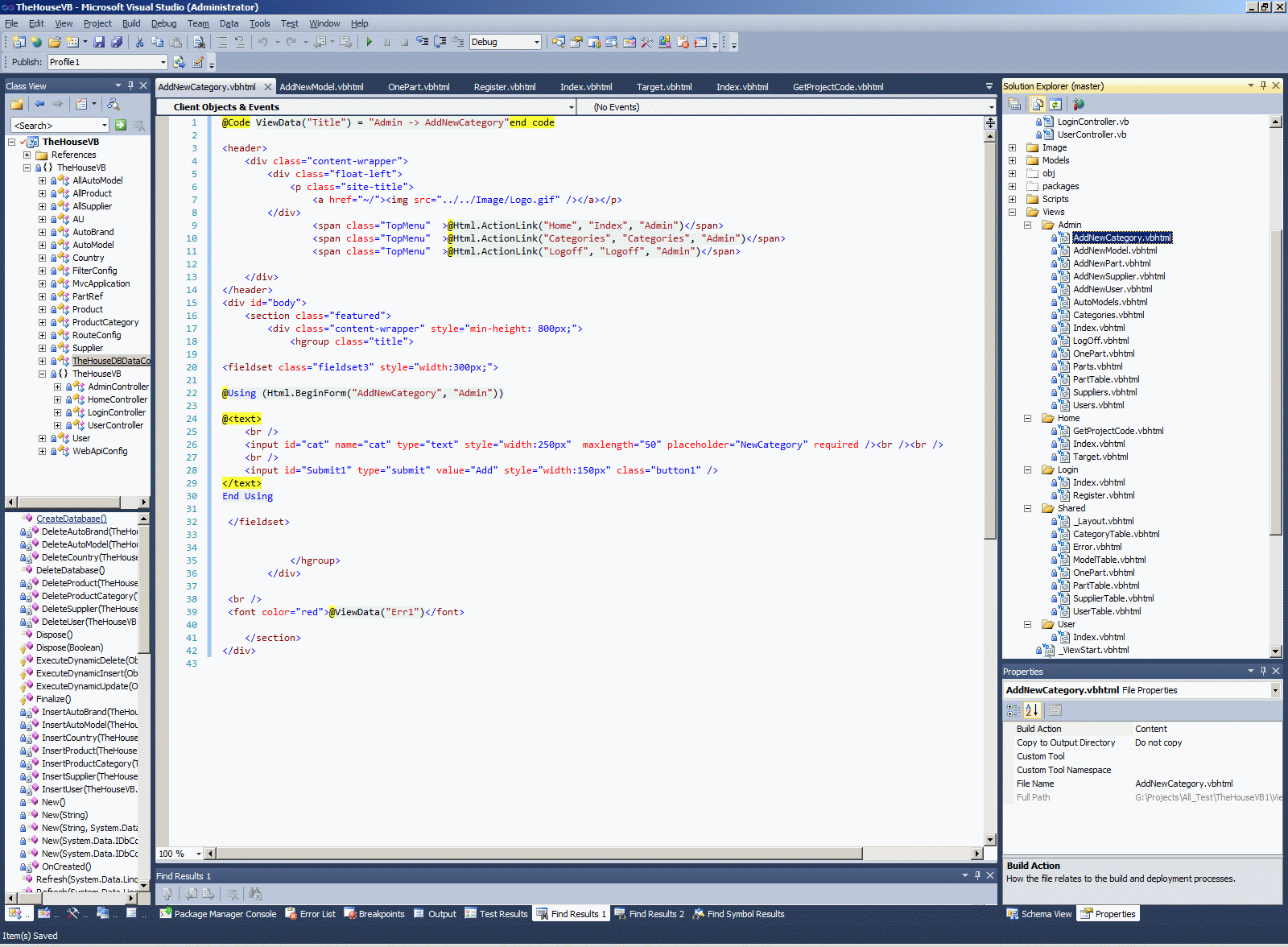Toggle auto-hide pin on Solution Explorer
This screenshot has height=947, width=1288.
click(x=1263, y=85)
